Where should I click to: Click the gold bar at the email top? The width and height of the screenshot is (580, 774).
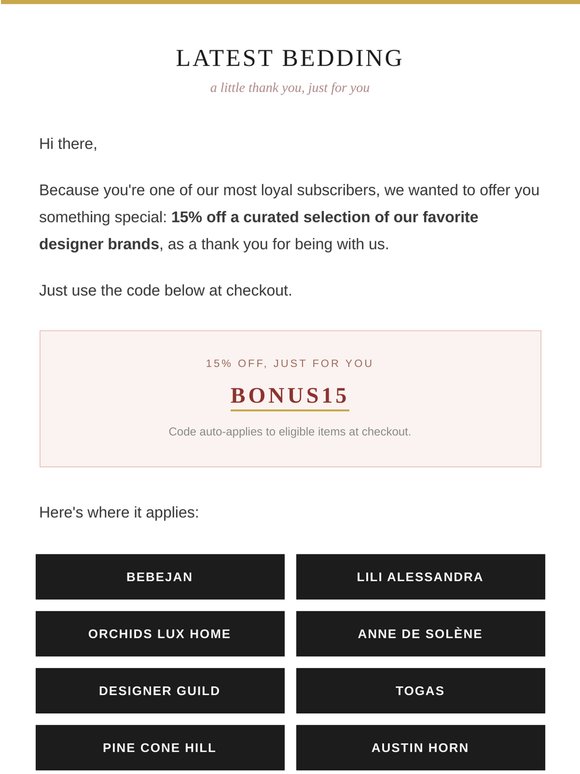tap(290, 2)
